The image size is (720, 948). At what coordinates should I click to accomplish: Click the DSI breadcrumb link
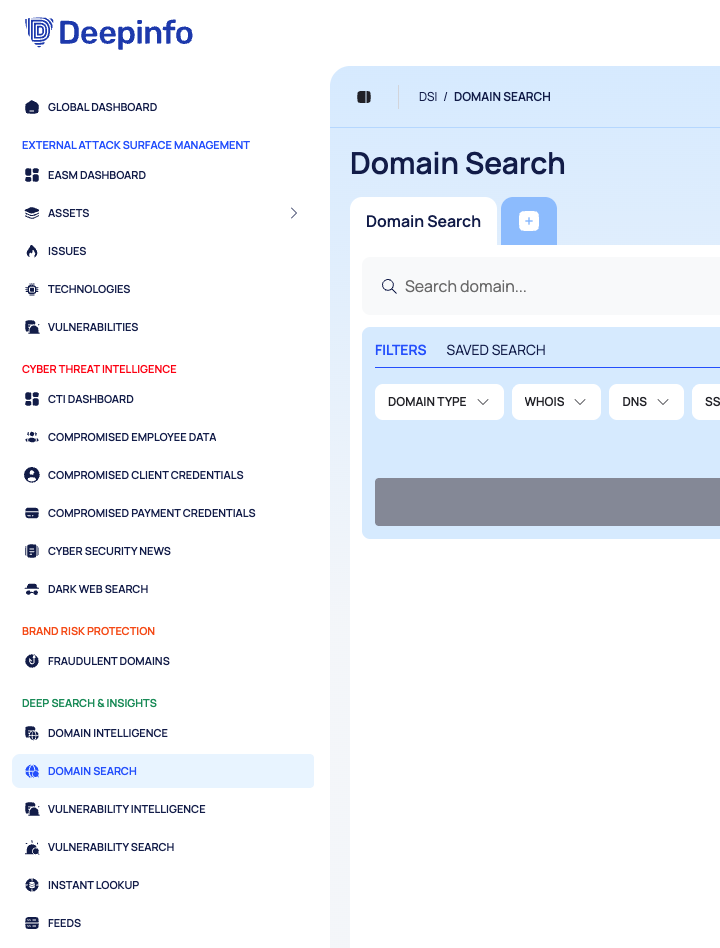(428, 97)
